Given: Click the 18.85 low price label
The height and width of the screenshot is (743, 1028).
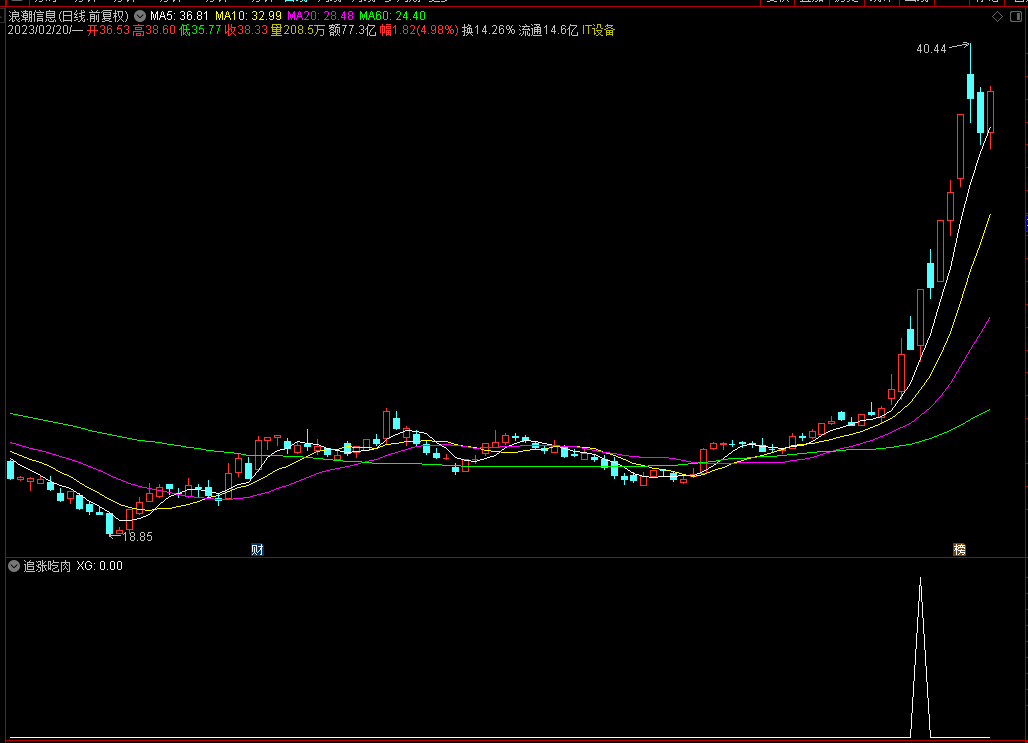Looking at the screenshot, I should click(x=138, y=537).
